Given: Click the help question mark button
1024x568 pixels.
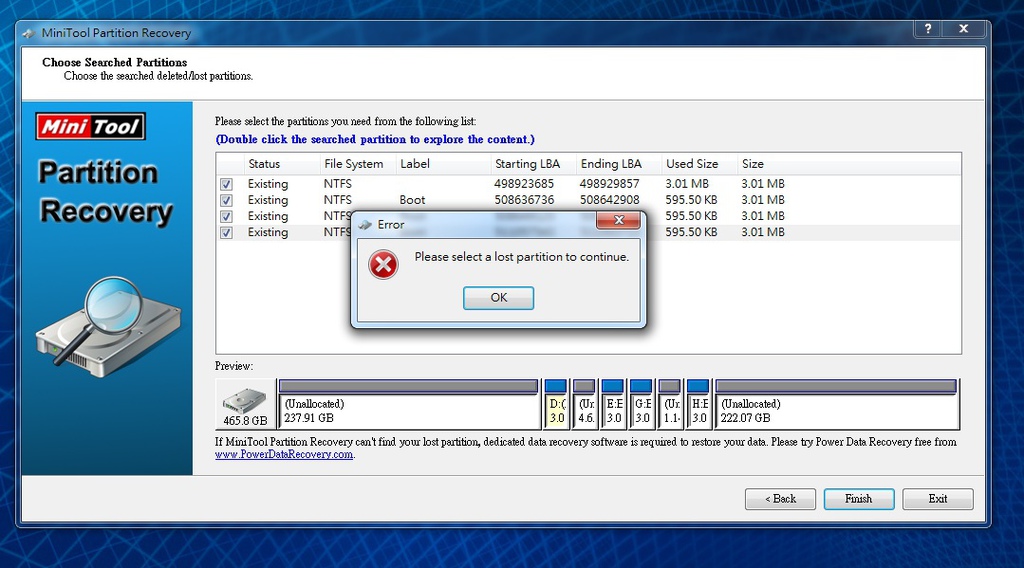Looking at the screenshot, I should (x=928, y=29).
